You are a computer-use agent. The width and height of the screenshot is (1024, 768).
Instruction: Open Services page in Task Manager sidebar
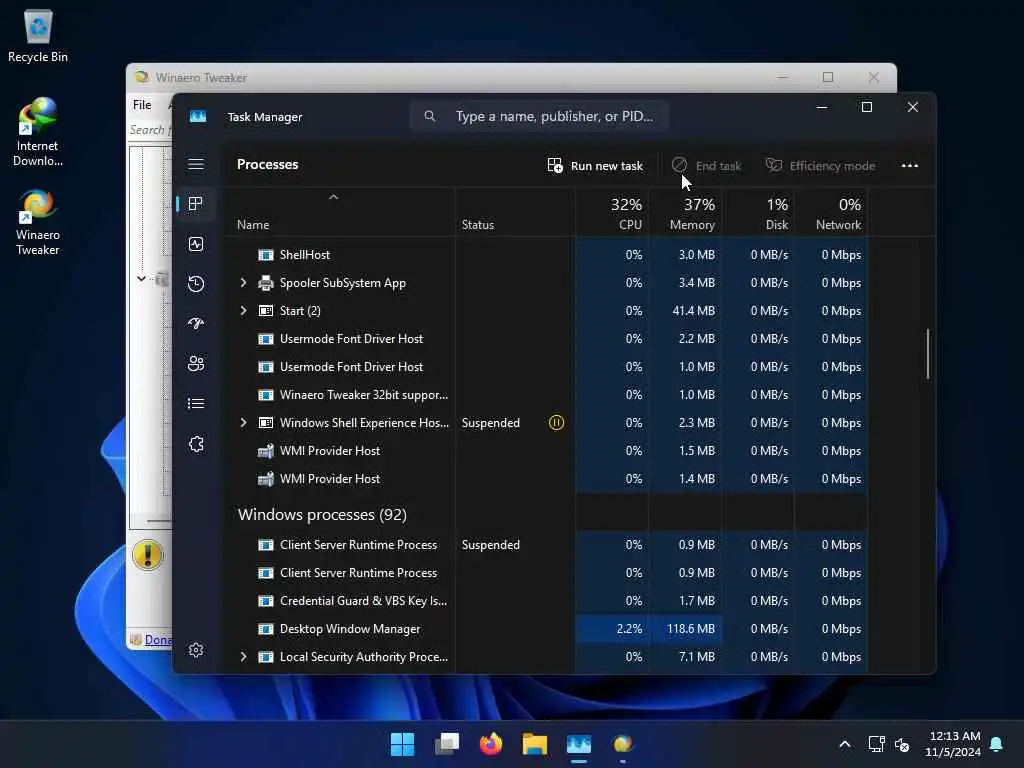196,444
